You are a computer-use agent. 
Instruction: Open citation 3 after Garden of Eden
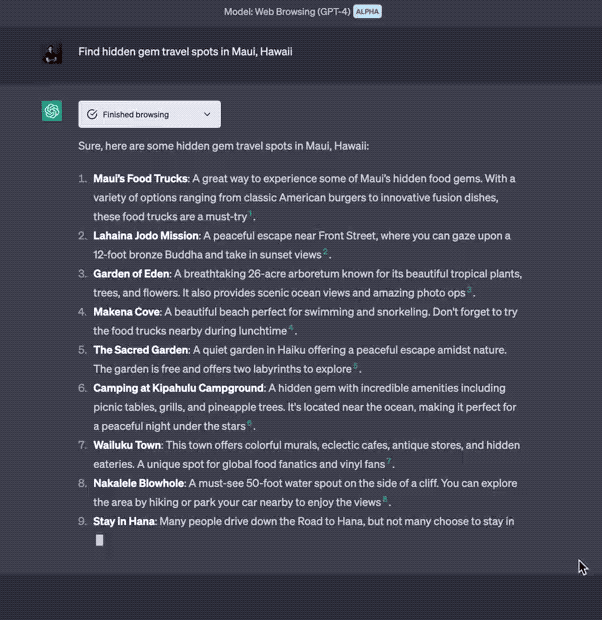(x=470, y=291)
